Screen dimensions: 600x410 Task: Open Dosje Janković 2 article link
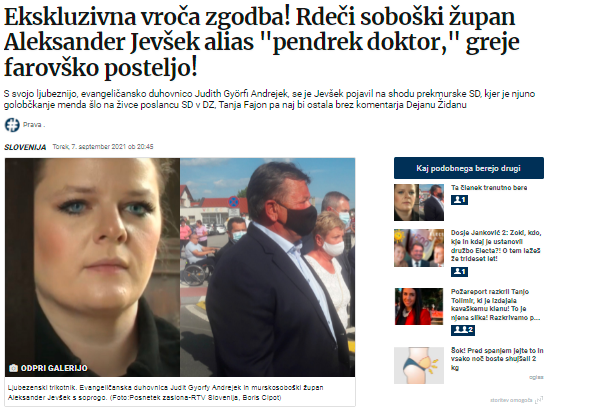(496, 246)
